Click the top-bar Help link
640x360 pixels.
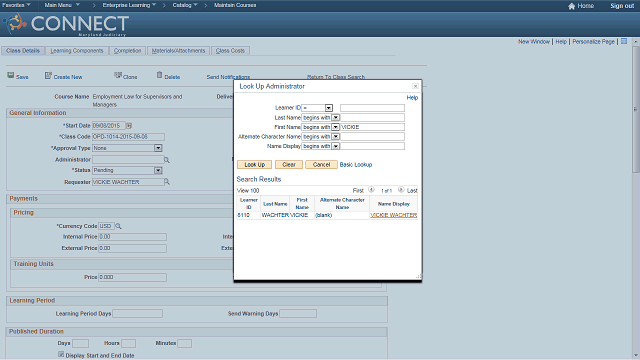click(561, 42)
